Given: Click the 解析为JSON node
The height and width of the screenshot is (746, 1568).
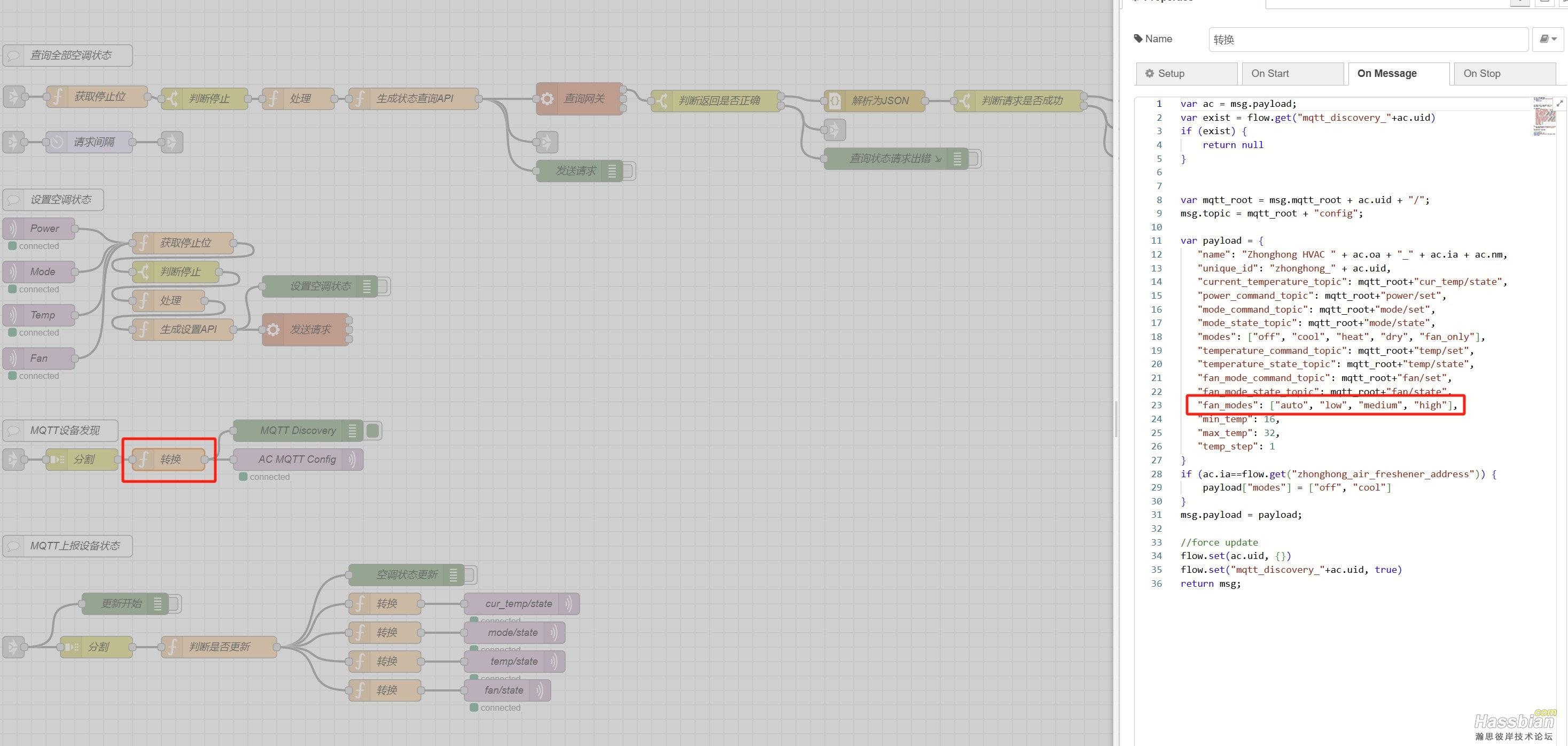Looking at the screenshot, I should click(x=874, y=100).
